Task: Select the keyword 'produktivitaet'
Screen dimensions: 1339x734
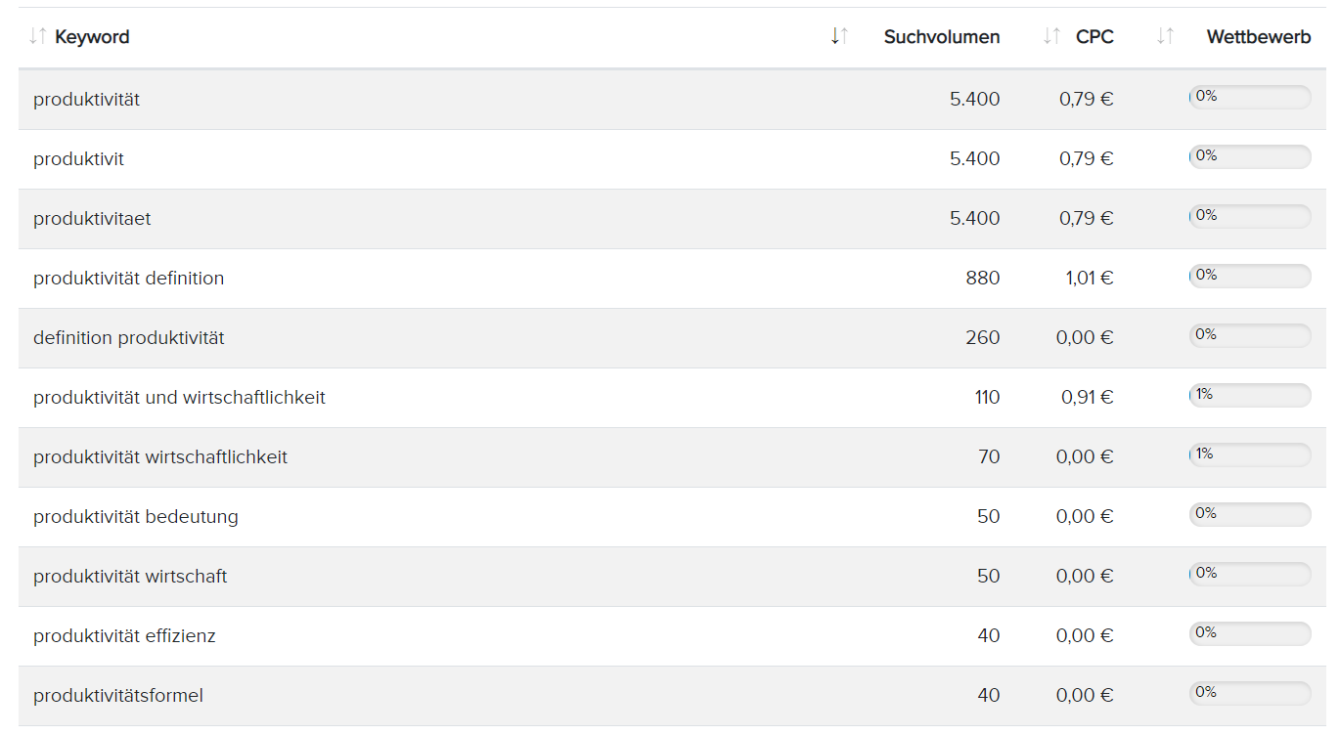Action: [92, 218]
